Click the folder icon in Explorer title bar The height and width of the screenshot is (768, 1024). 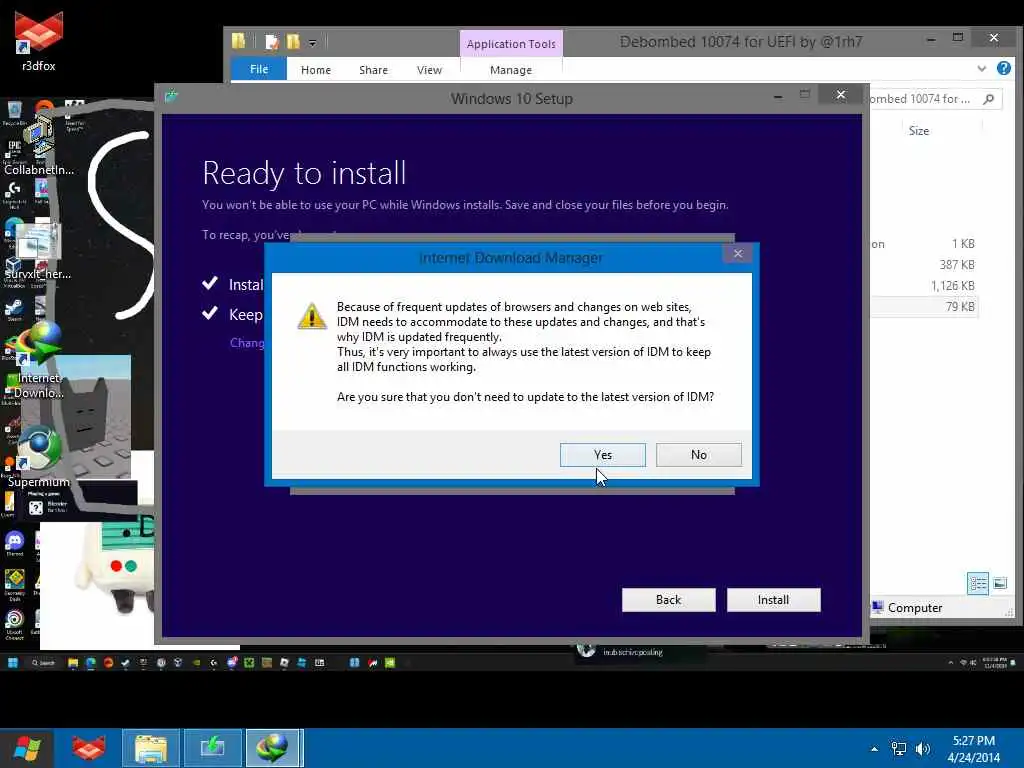[238, 42]
